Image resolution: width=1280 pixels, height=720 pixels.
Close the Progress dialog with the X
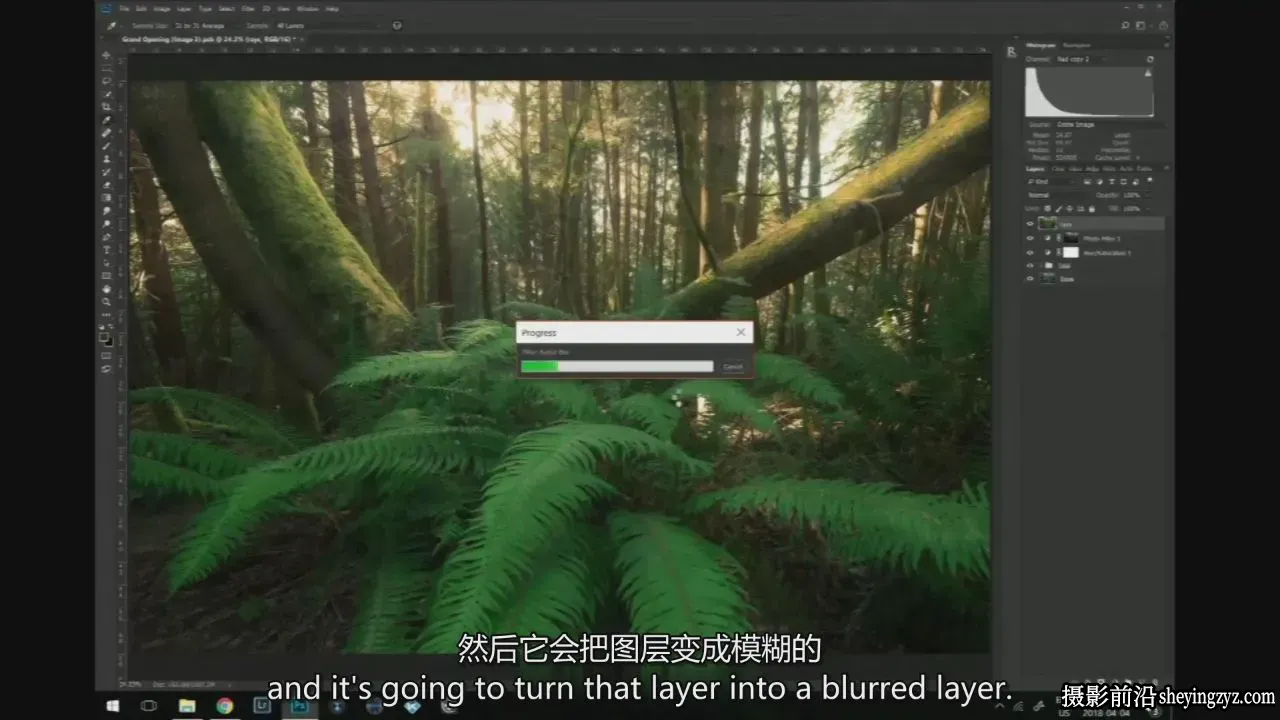tap(741, 332)
